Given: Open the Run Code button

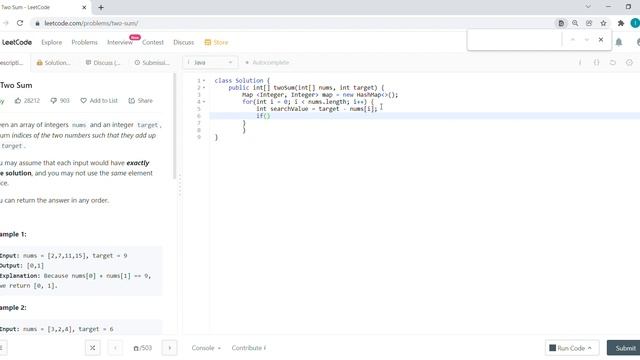Looking at the screenshot, I should (x=571, y=348).
